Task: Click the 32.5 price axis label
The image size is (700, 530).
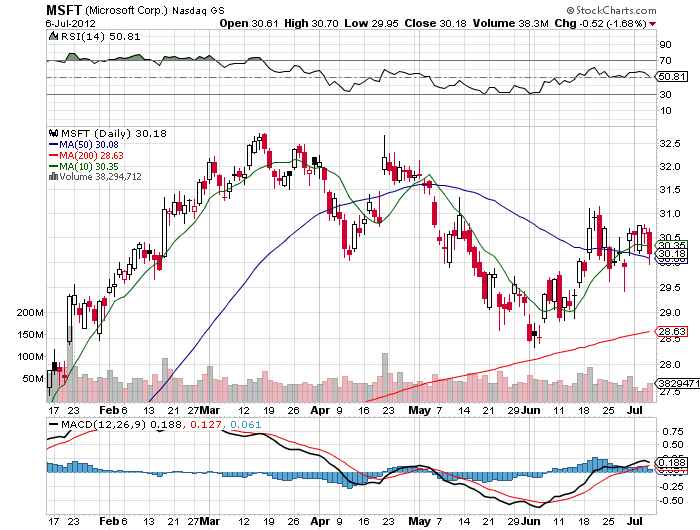Action: tap(670, 144)
